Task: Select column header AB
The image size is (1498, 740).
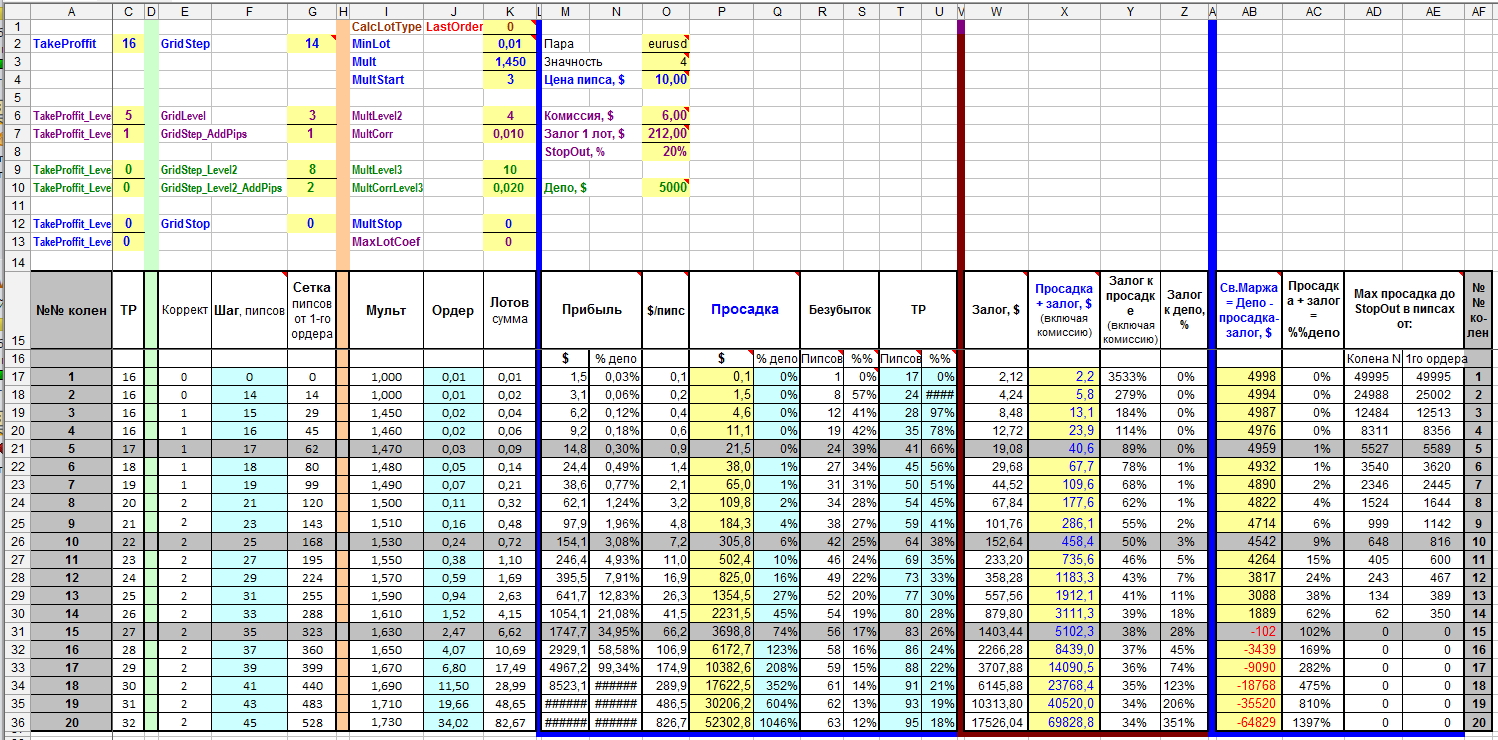Action: [1249, 10]
